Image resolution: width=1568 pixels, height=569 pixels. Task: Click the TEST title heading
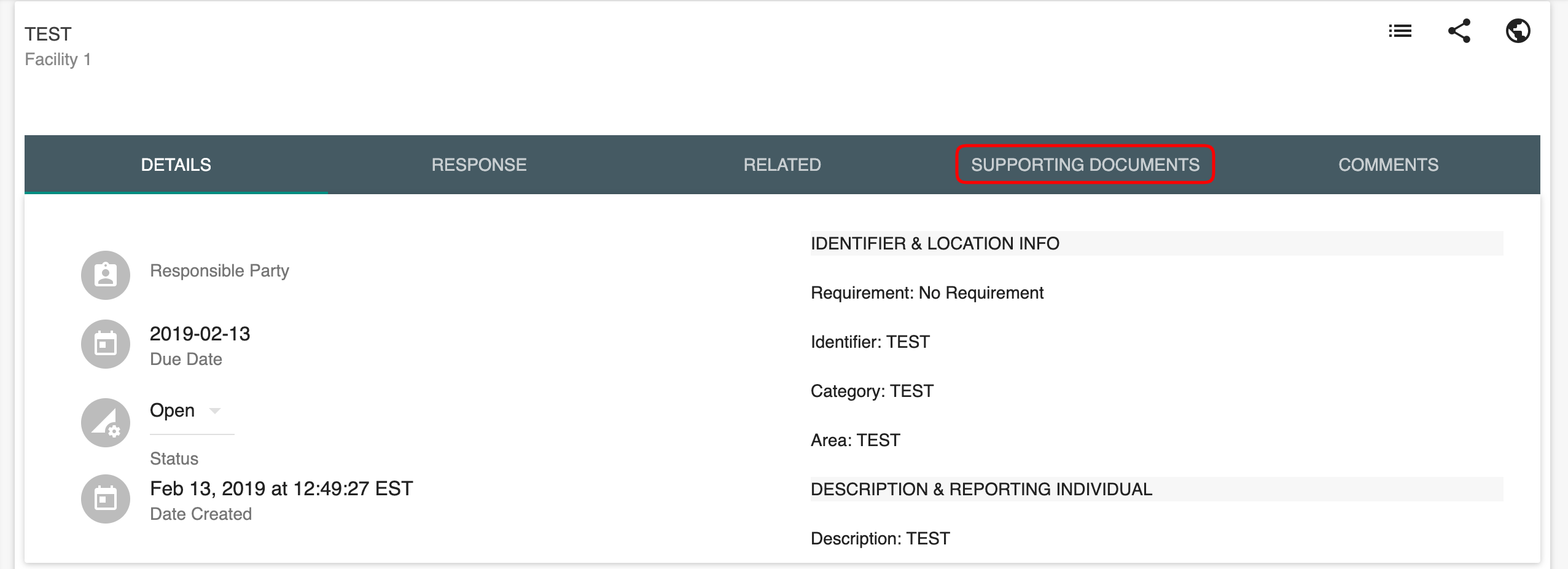48,34
